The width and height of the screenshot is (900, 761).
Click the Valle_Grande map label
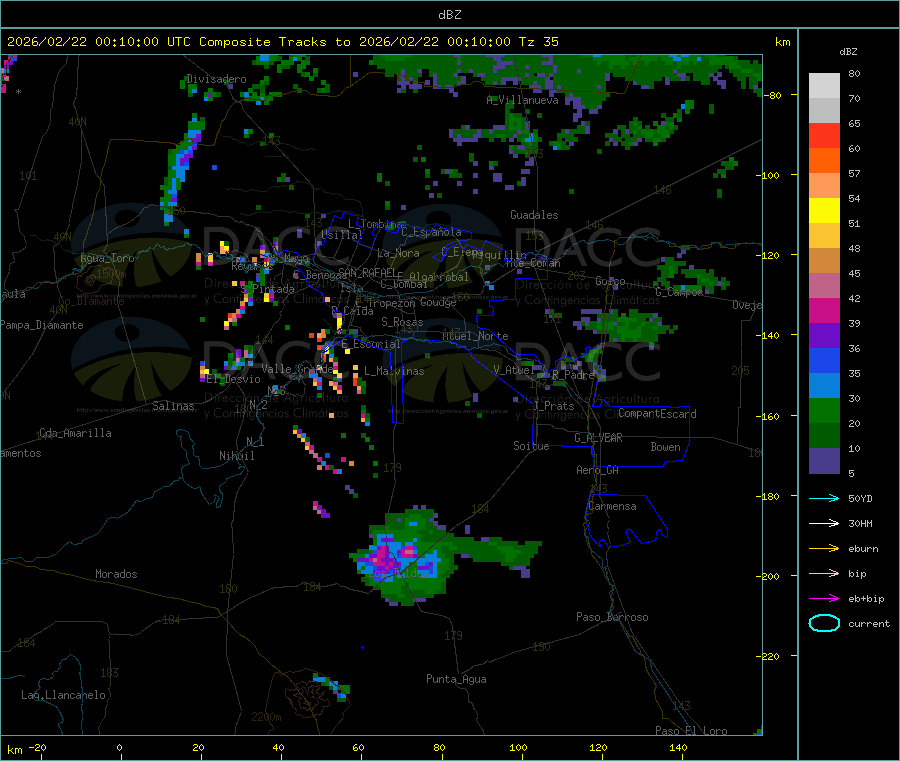tap(297, 369)
